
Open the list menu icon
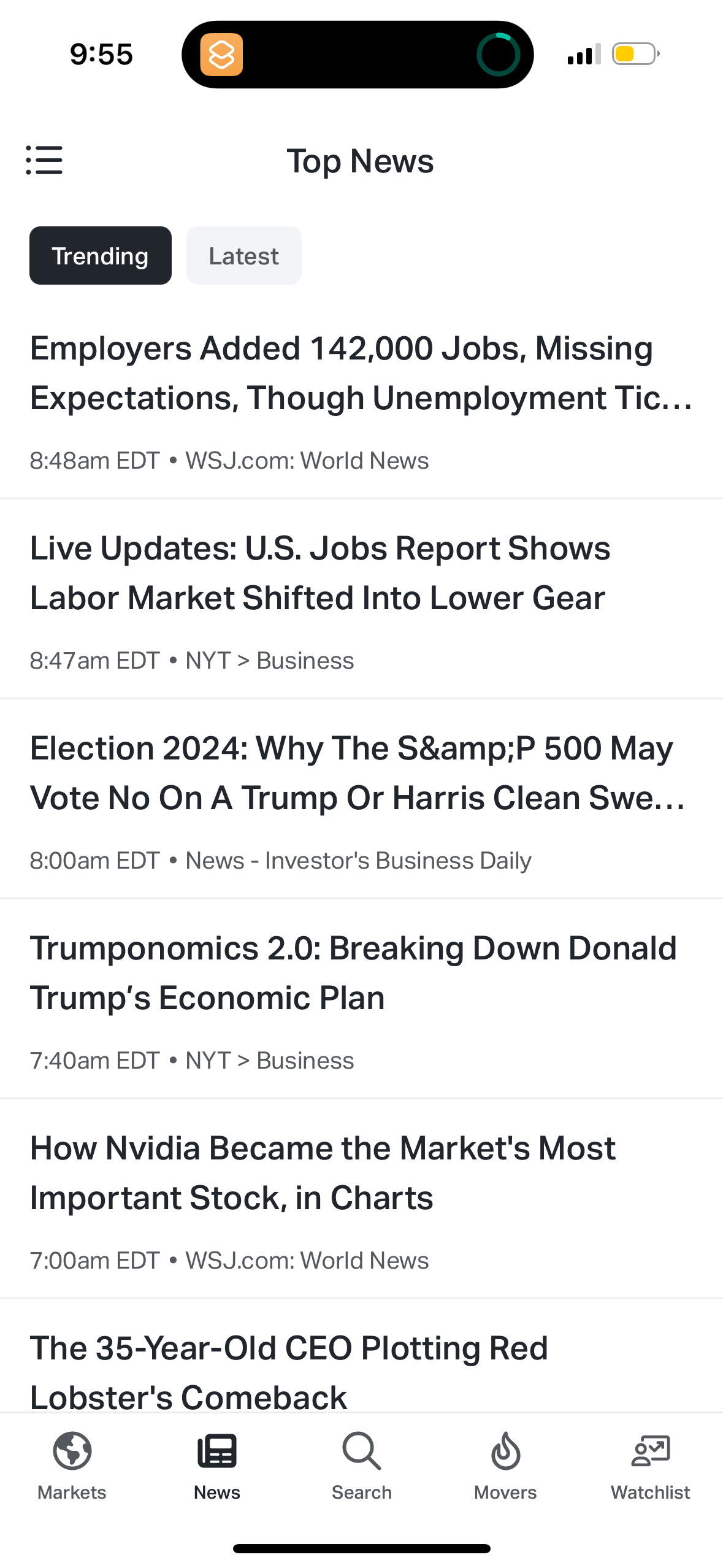(44, 160)
